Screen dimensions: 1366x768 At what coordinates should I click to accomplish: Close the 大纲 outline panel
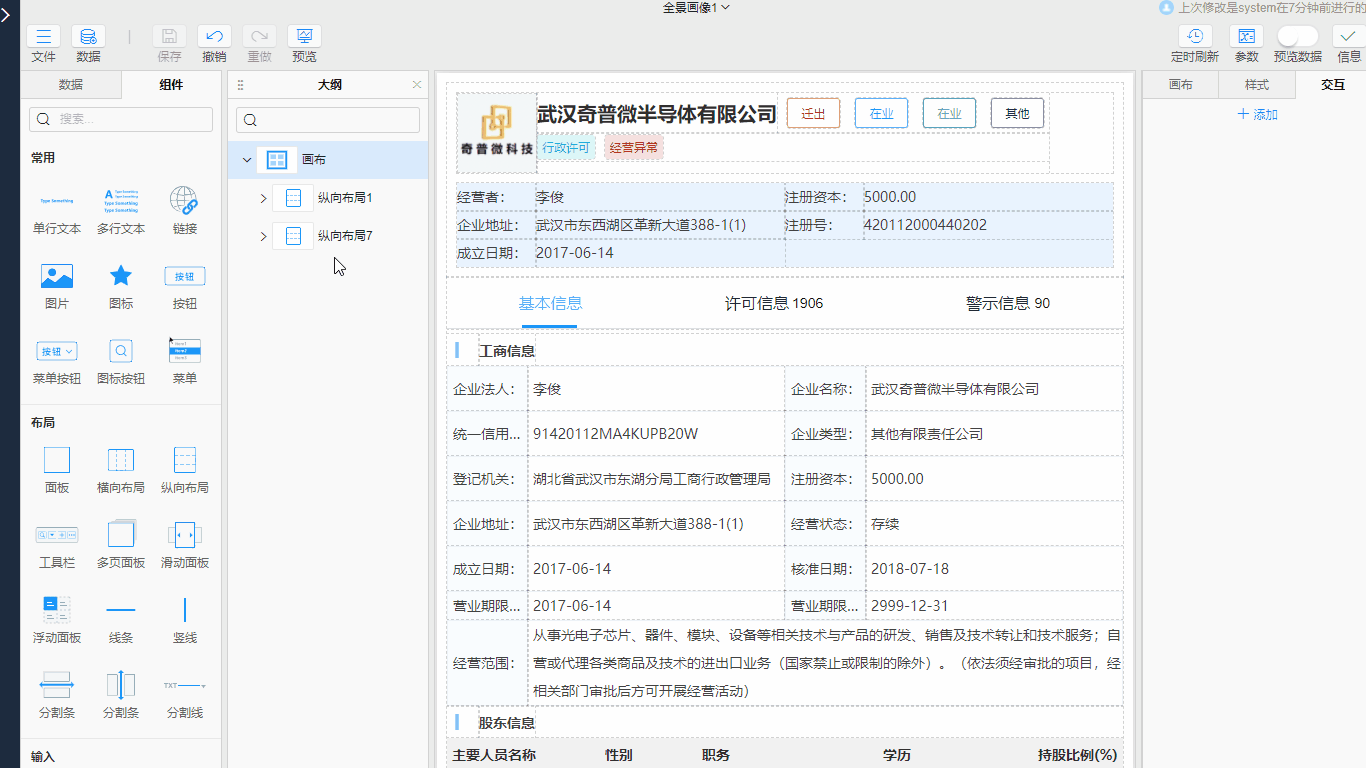pos(417,85)
